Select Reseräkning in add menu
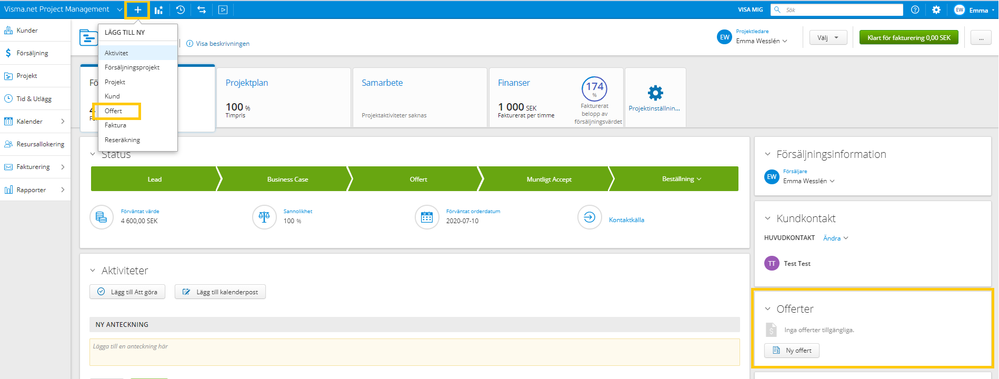Screen dimensions: 999x379 [x=138, y=140]
